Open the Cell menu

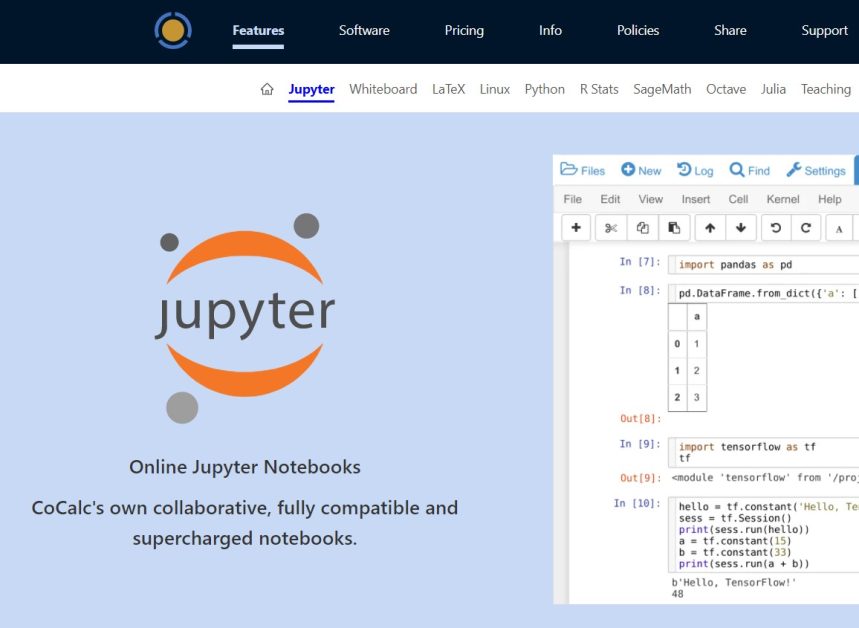point(738,198)
